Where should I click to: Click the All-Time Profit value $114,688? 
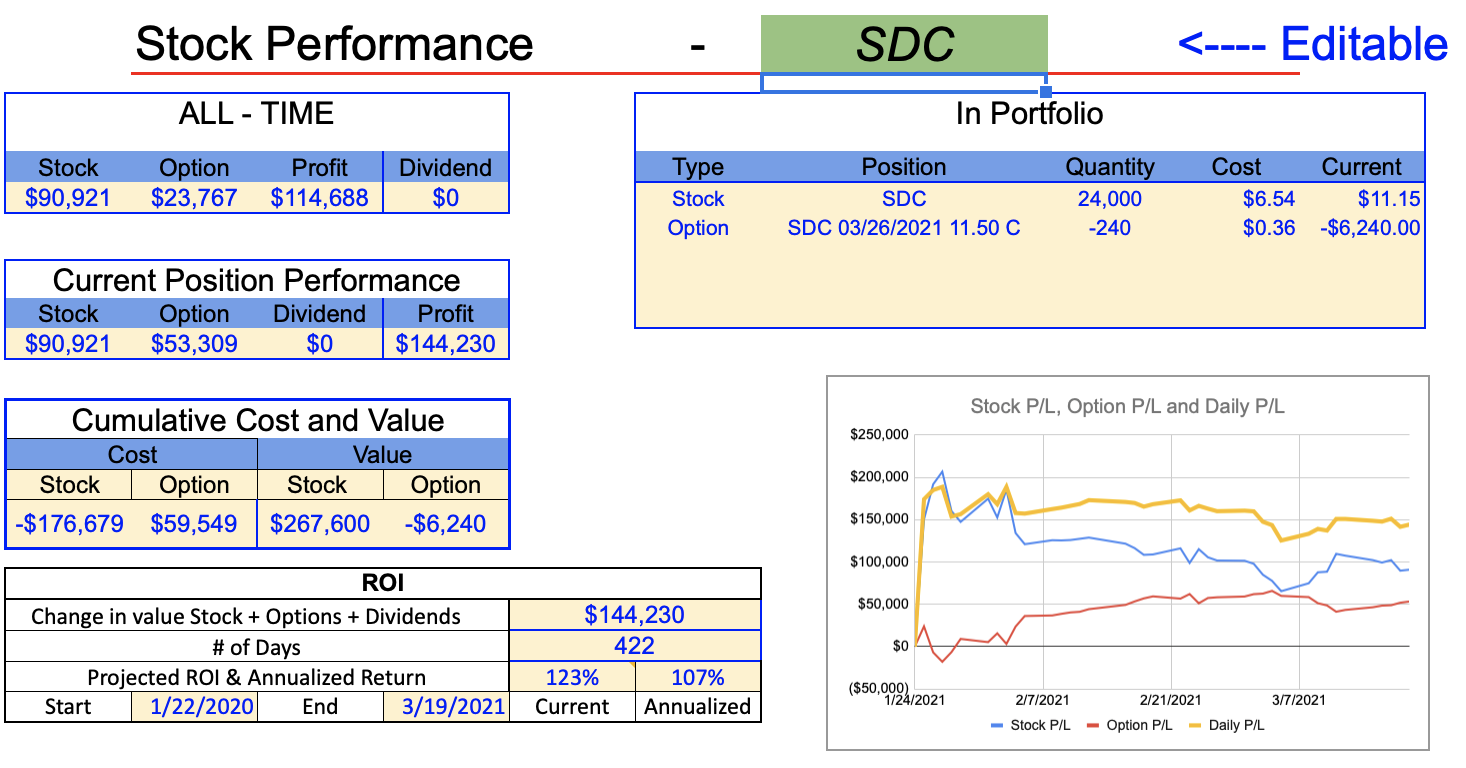[319, 198]
